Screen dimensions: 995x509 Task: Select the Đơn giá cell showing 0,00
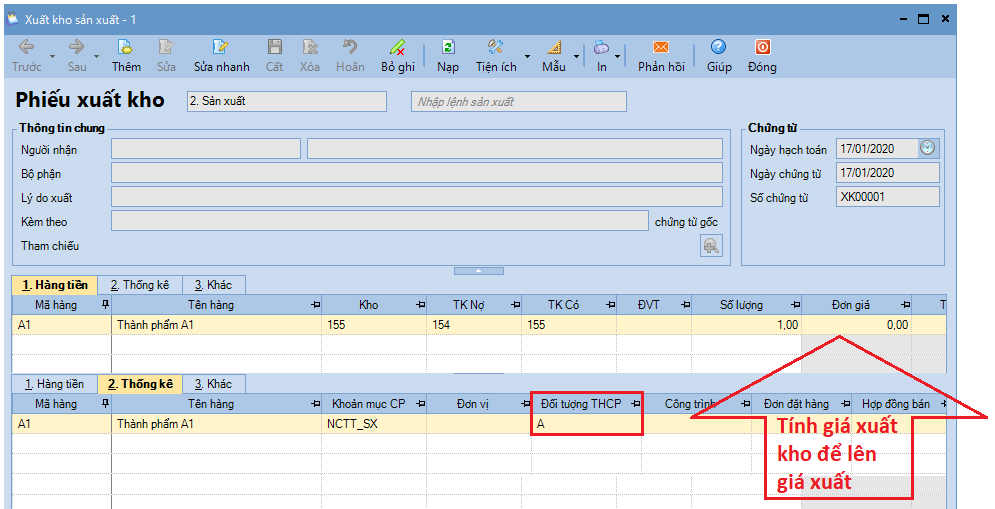(x=858, y=324)
